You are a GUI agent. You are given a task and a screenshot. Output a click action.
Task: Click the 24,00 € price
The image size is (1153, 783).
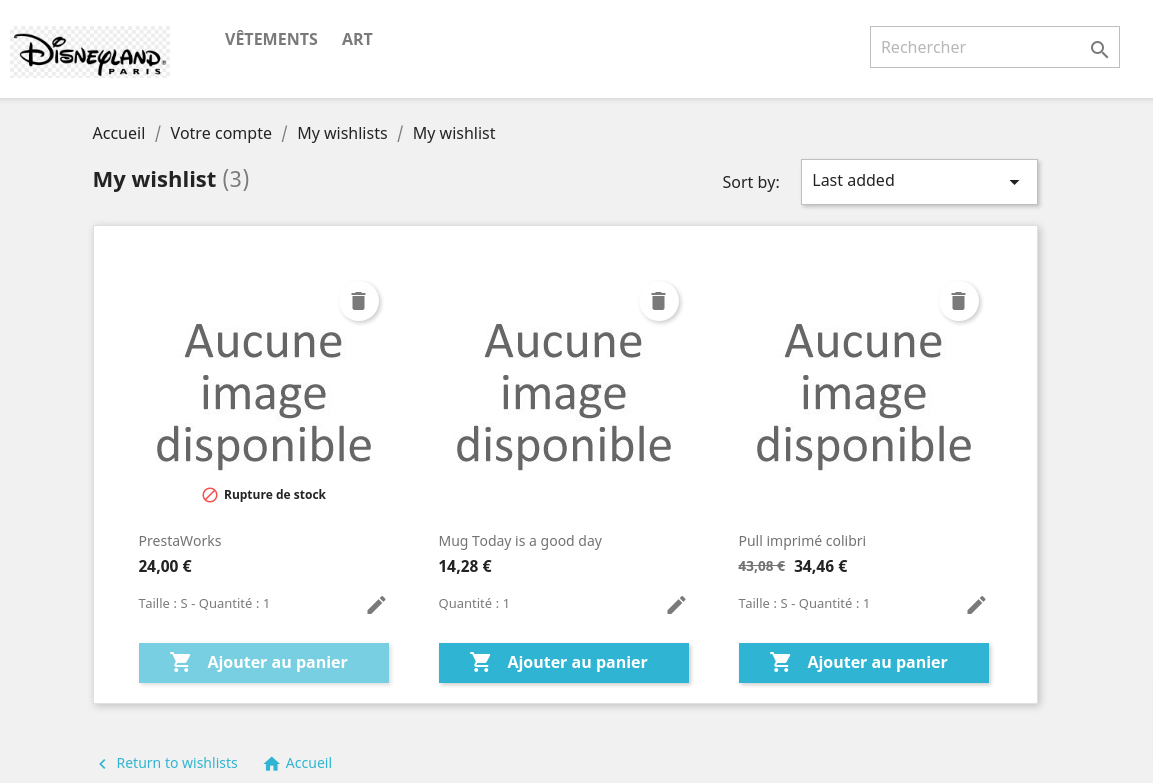pyautogui.click(x=165, y=566)
